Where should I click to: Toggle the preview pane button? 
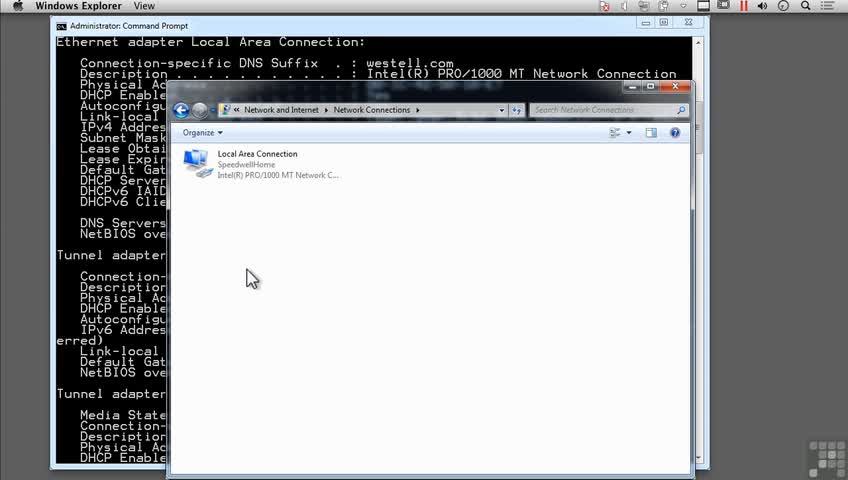click(651, 132)
